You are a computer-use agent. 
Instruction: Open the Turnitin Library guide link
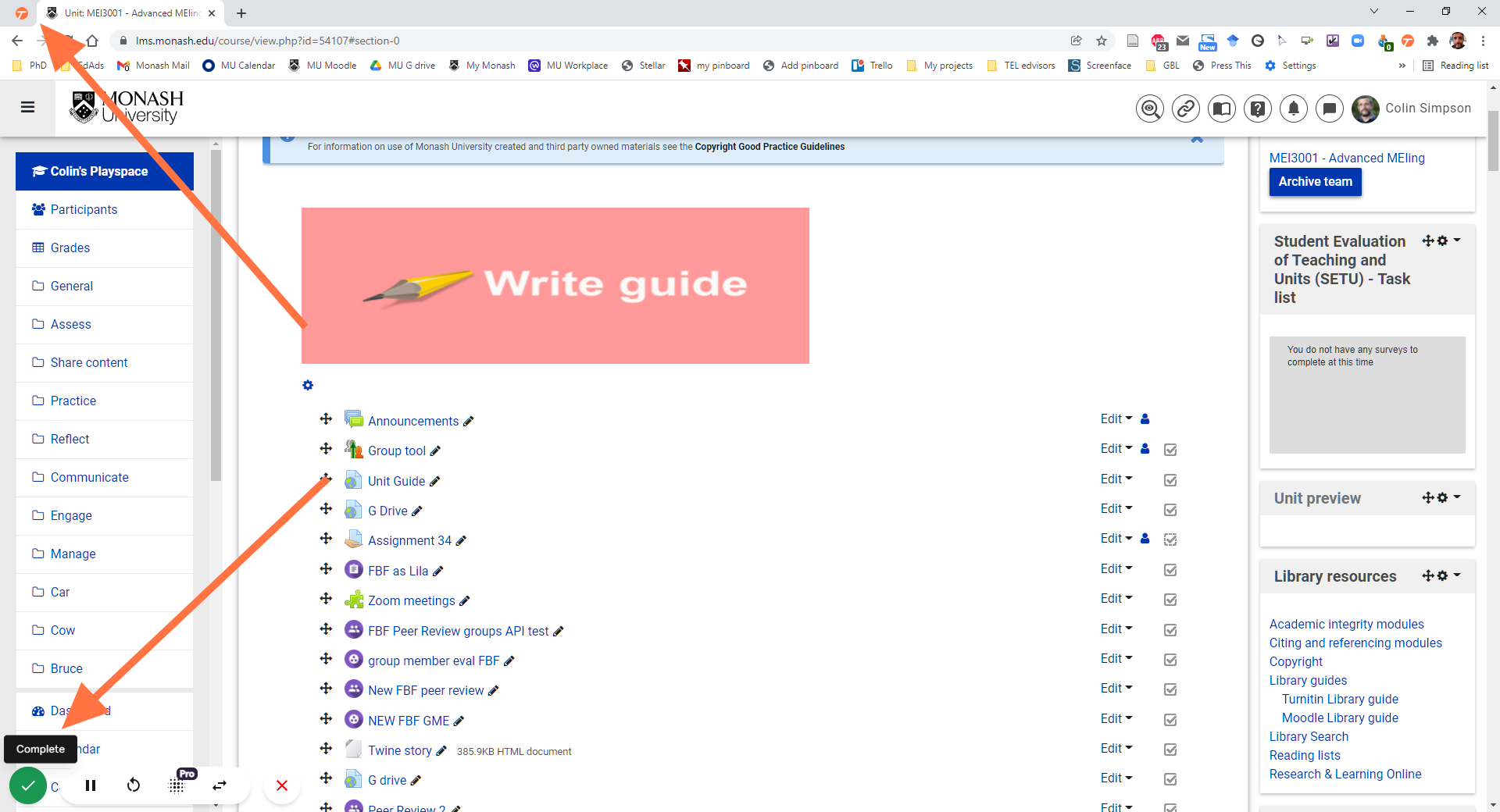click(1340, 700)
